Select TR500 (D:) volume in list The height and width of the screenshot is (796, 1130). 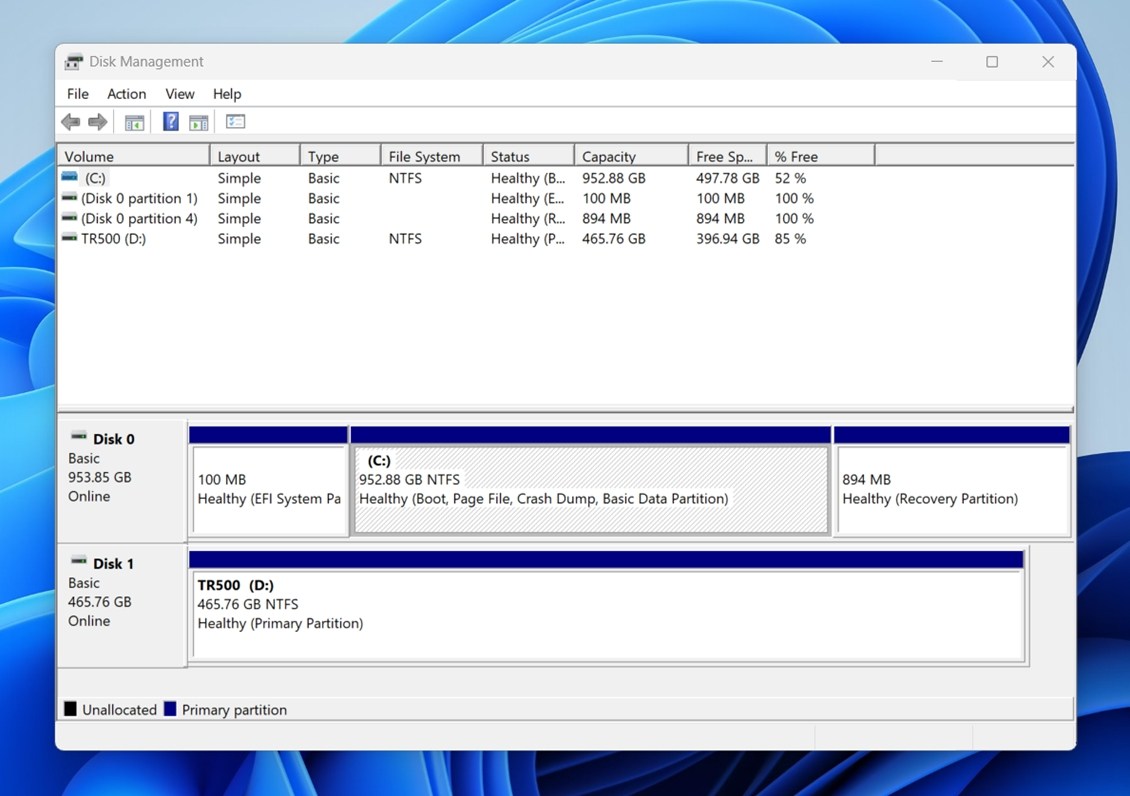(113, 238)
